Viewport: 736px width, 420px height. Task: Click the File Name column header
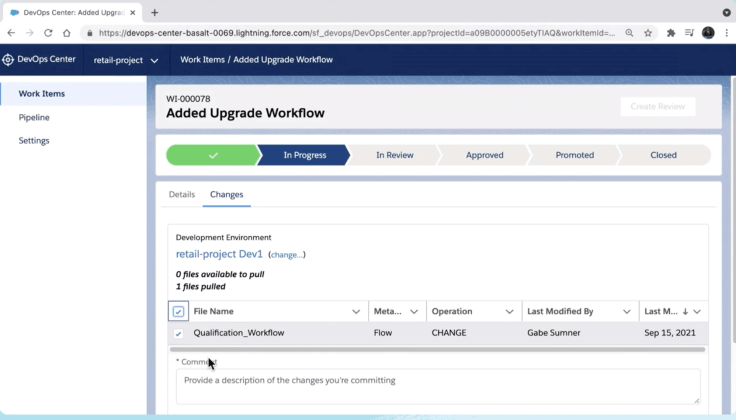pos(214,311)
